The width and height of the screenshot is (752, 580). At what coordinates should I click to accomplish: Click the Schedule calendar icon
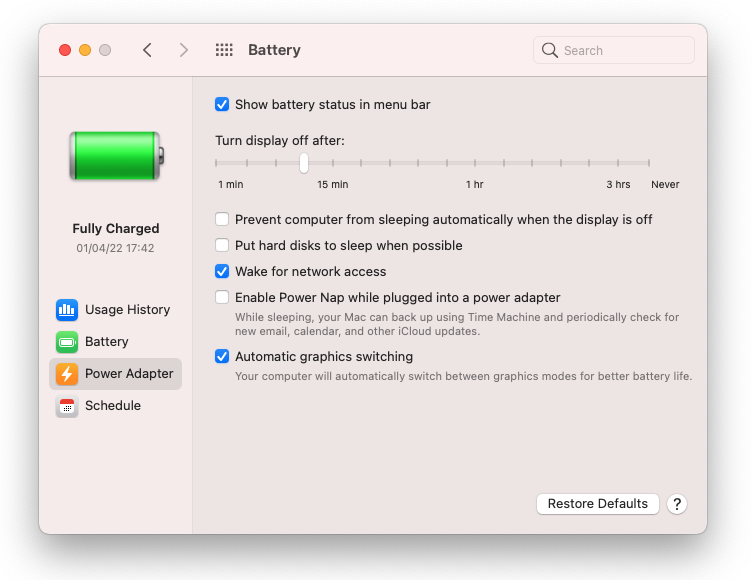coord(67,406)
